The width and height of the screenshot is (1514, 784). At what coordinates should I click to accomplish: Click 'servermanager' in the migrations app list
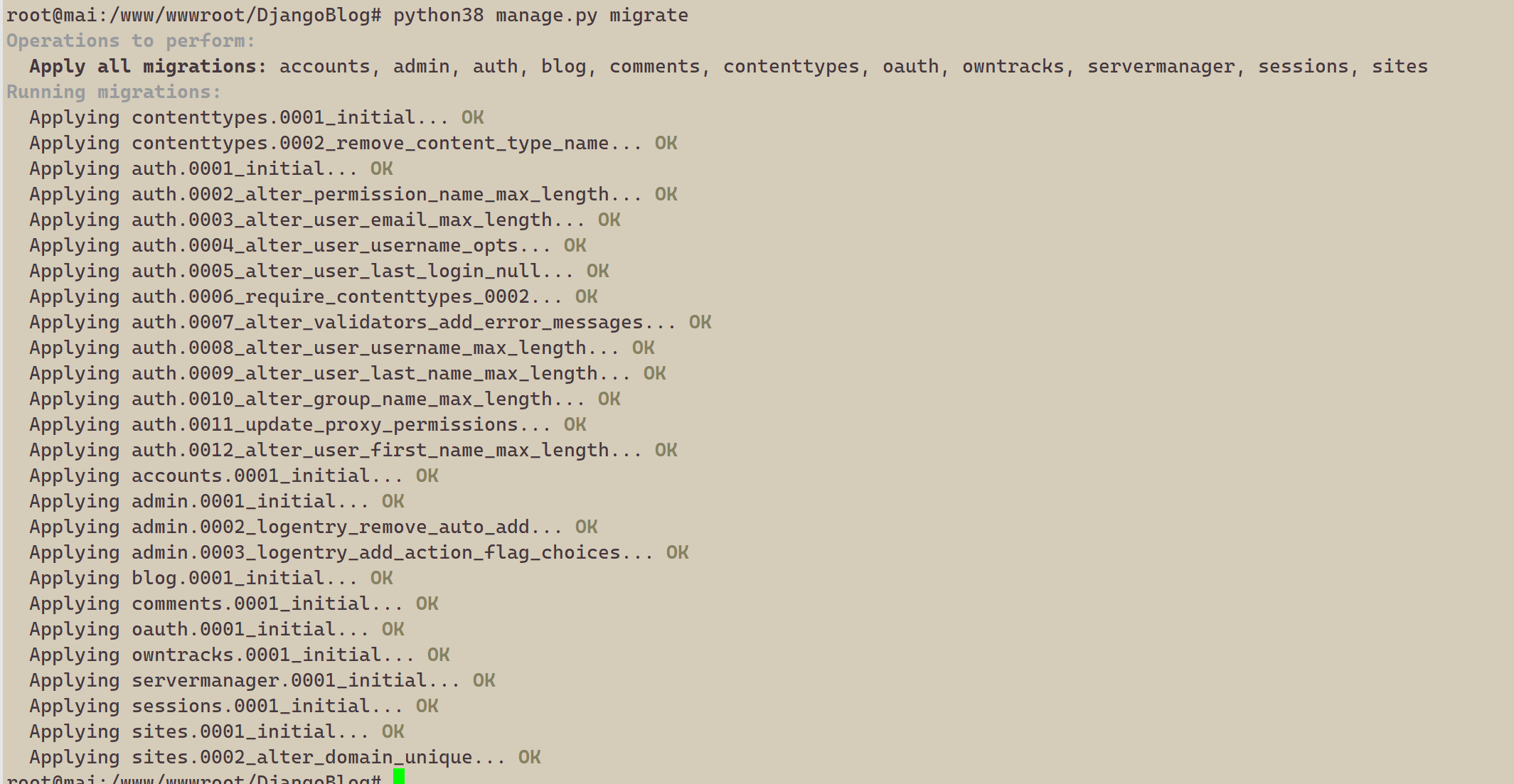coord(1161,67)
